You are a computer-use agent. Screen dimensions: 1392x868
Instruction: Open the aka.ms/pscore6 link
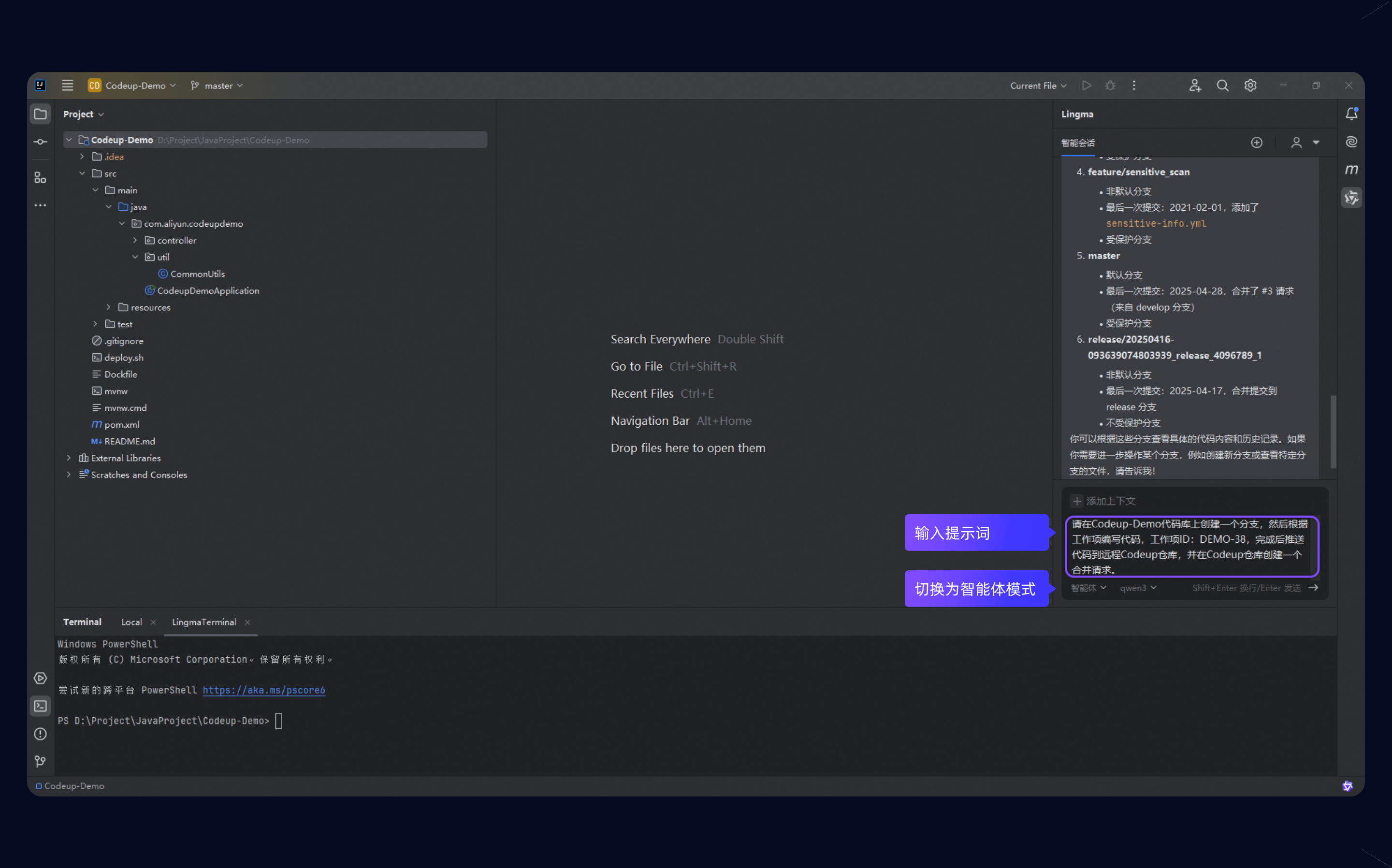pyautogui.click(x=264, y=690)
